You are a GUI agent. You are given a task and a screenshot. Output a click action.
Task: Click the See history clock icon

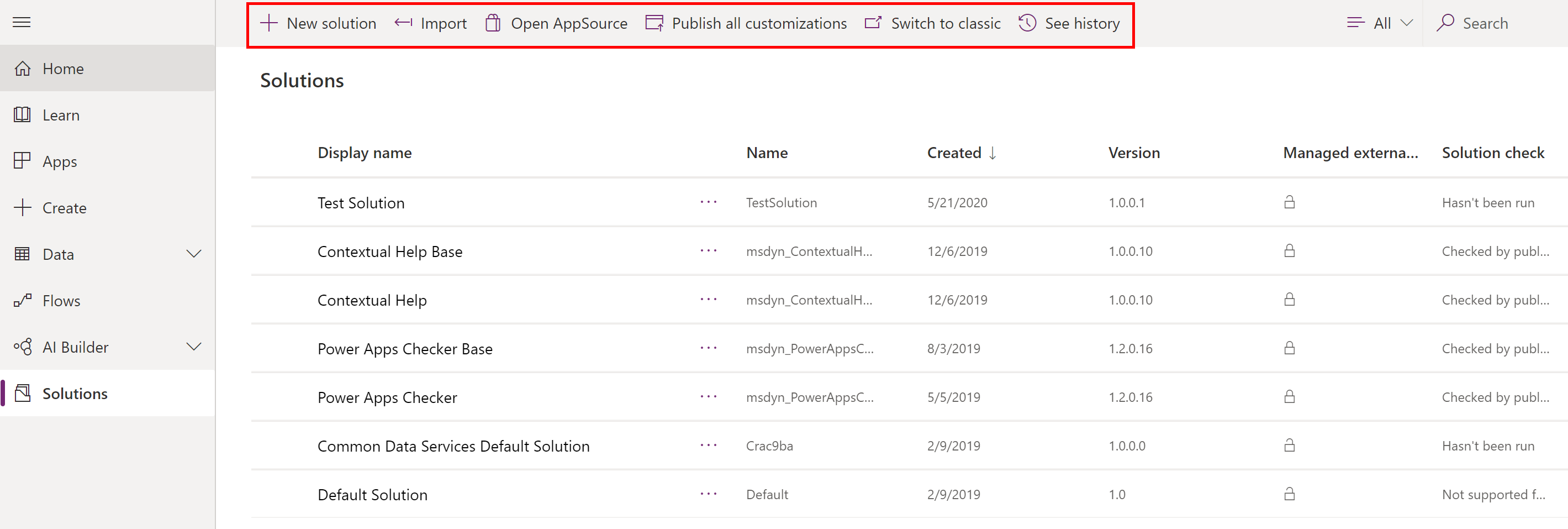tap(1027, 23)
